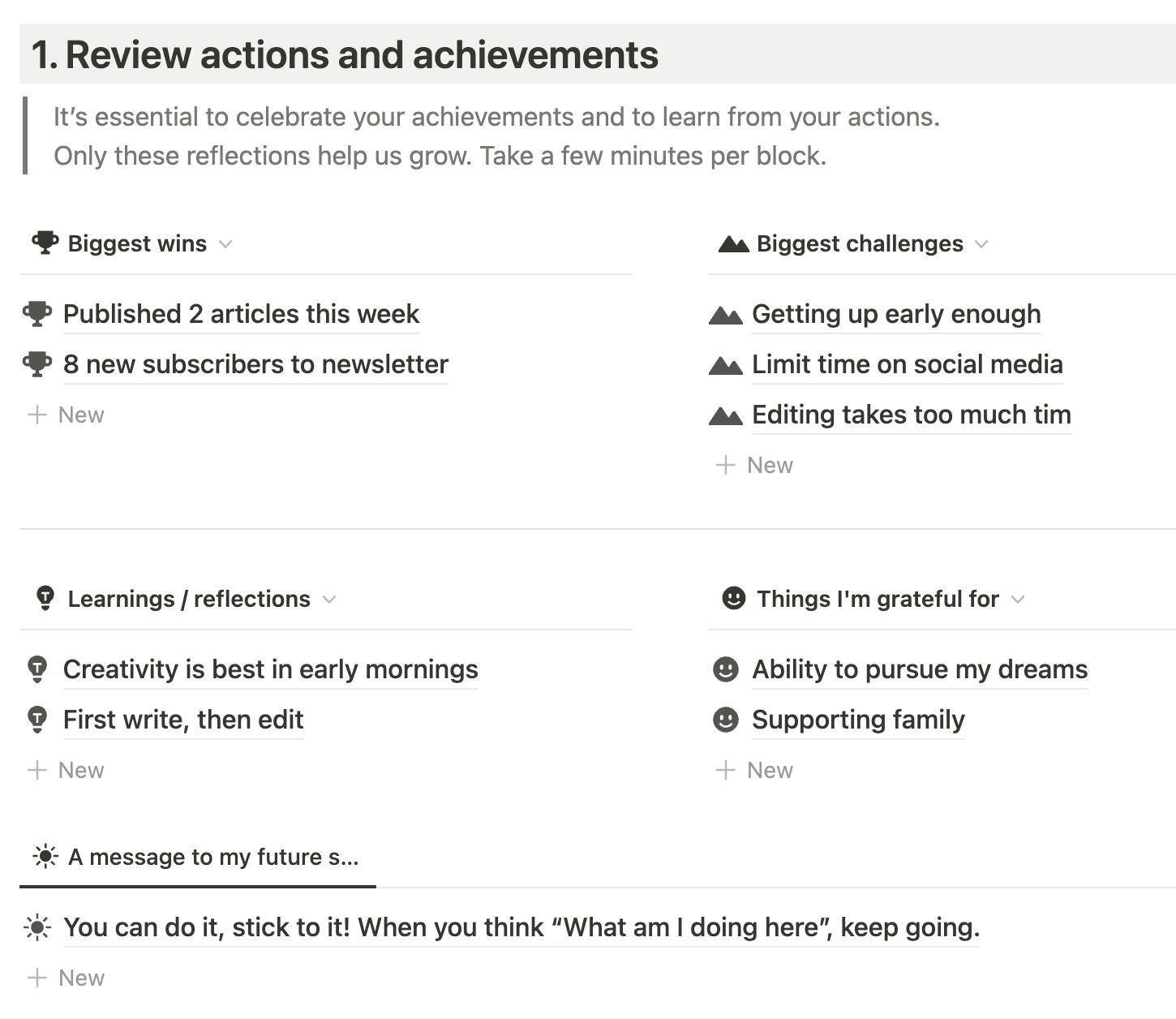Open the Editing takes too much time entry
The width and height of the screenshot is (1176, 1019).
click(x=911, y=415)
